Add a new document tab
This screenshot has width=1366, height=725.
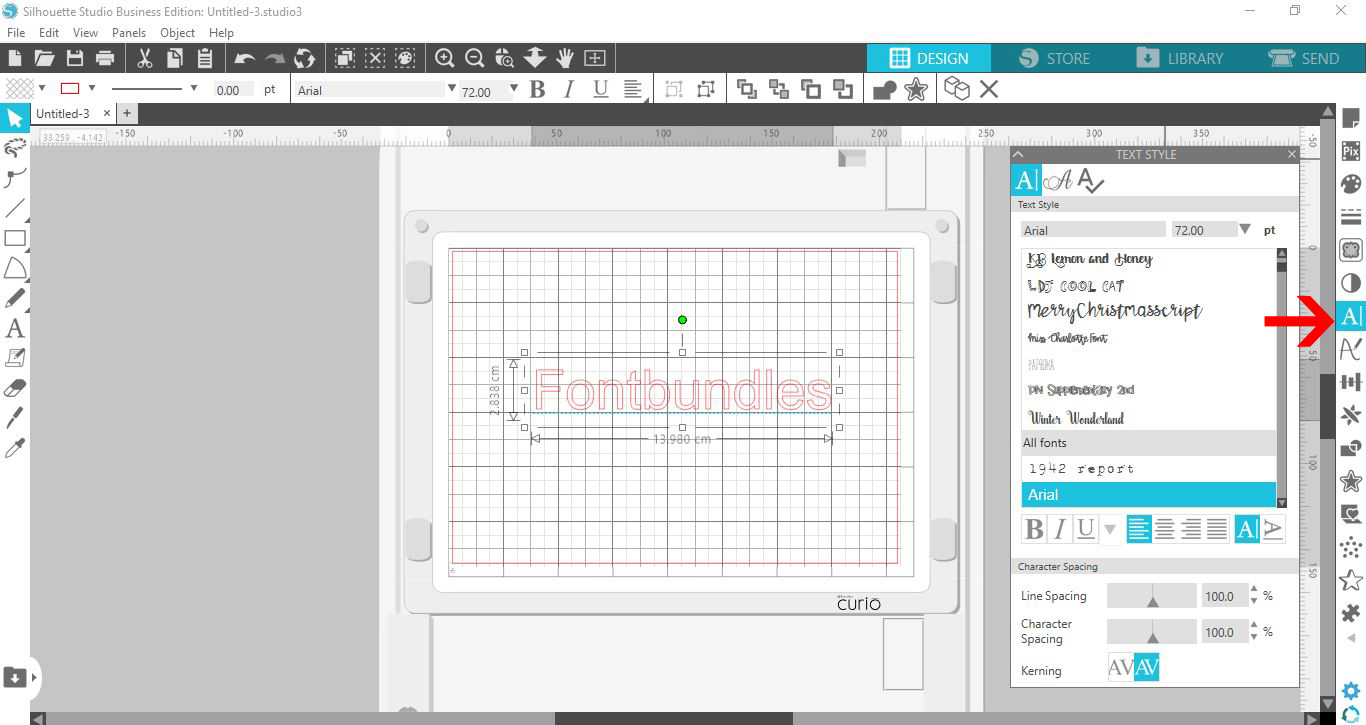pyautogui.click(x=127, y=114)
